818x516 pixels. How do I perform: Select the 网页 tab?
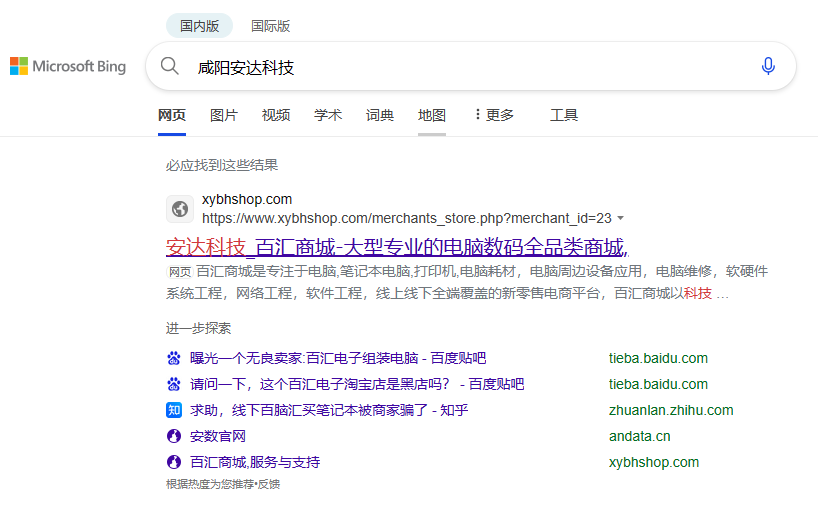172,115
